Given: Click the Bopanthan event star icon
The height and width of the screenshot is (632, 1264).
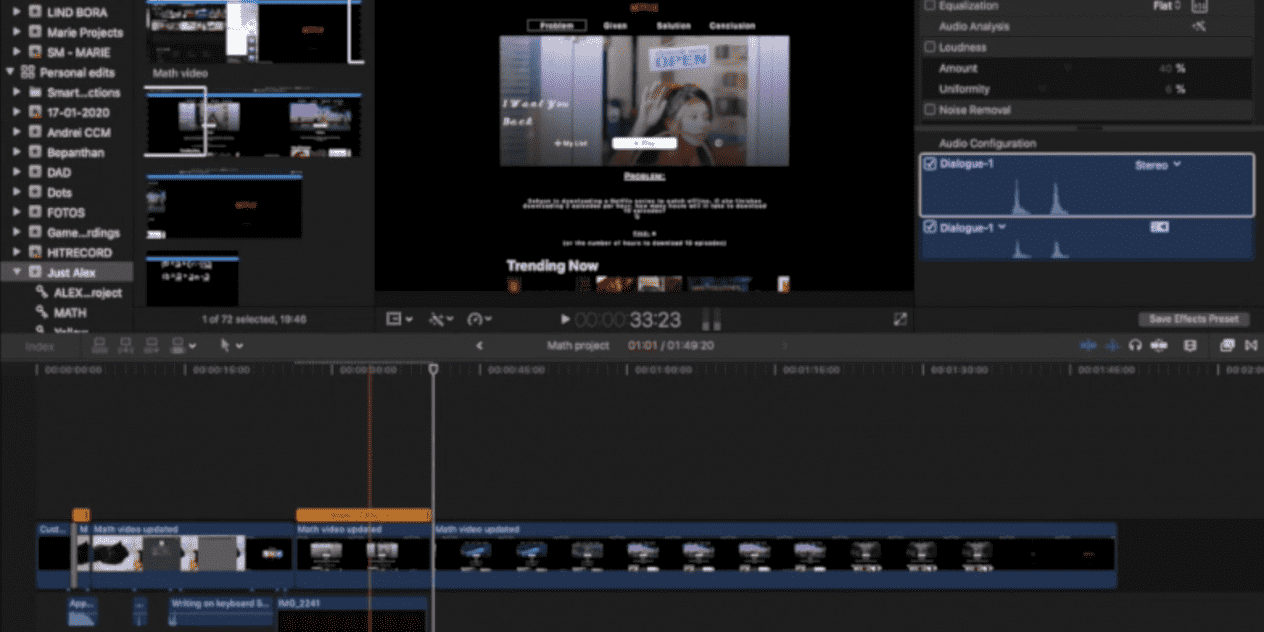Looking at the screenshot, I should [35, 152].
